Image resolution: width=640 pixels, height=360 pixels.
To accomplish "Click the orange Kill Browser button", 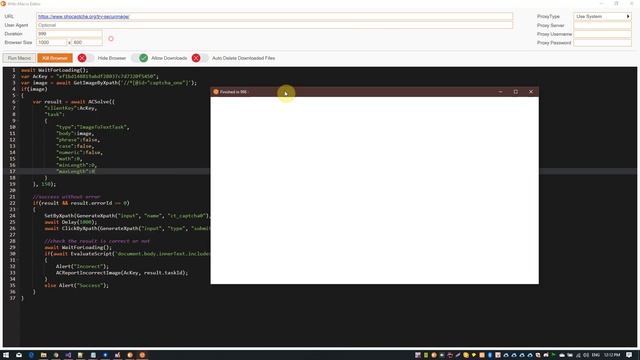I will tap(55, 58).
